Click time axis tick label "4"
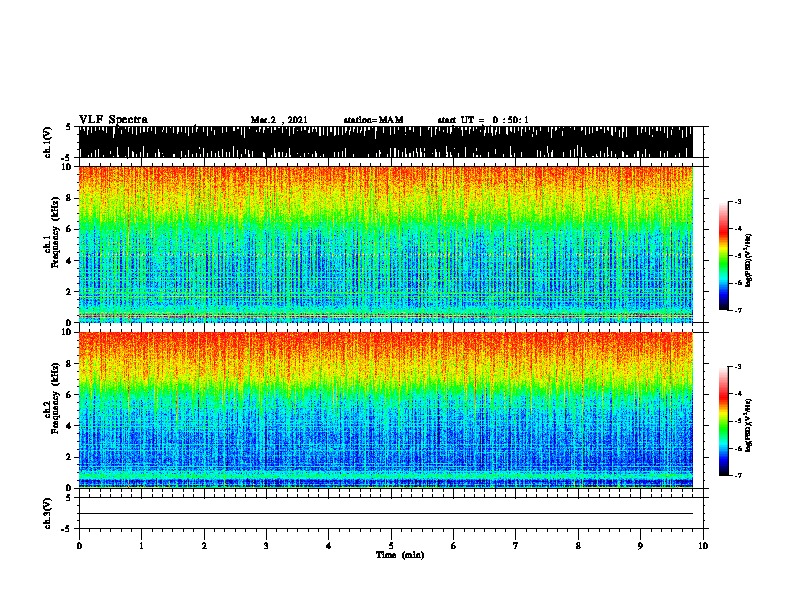The height and width of the screenshot is (612, 792). [329, 546]
